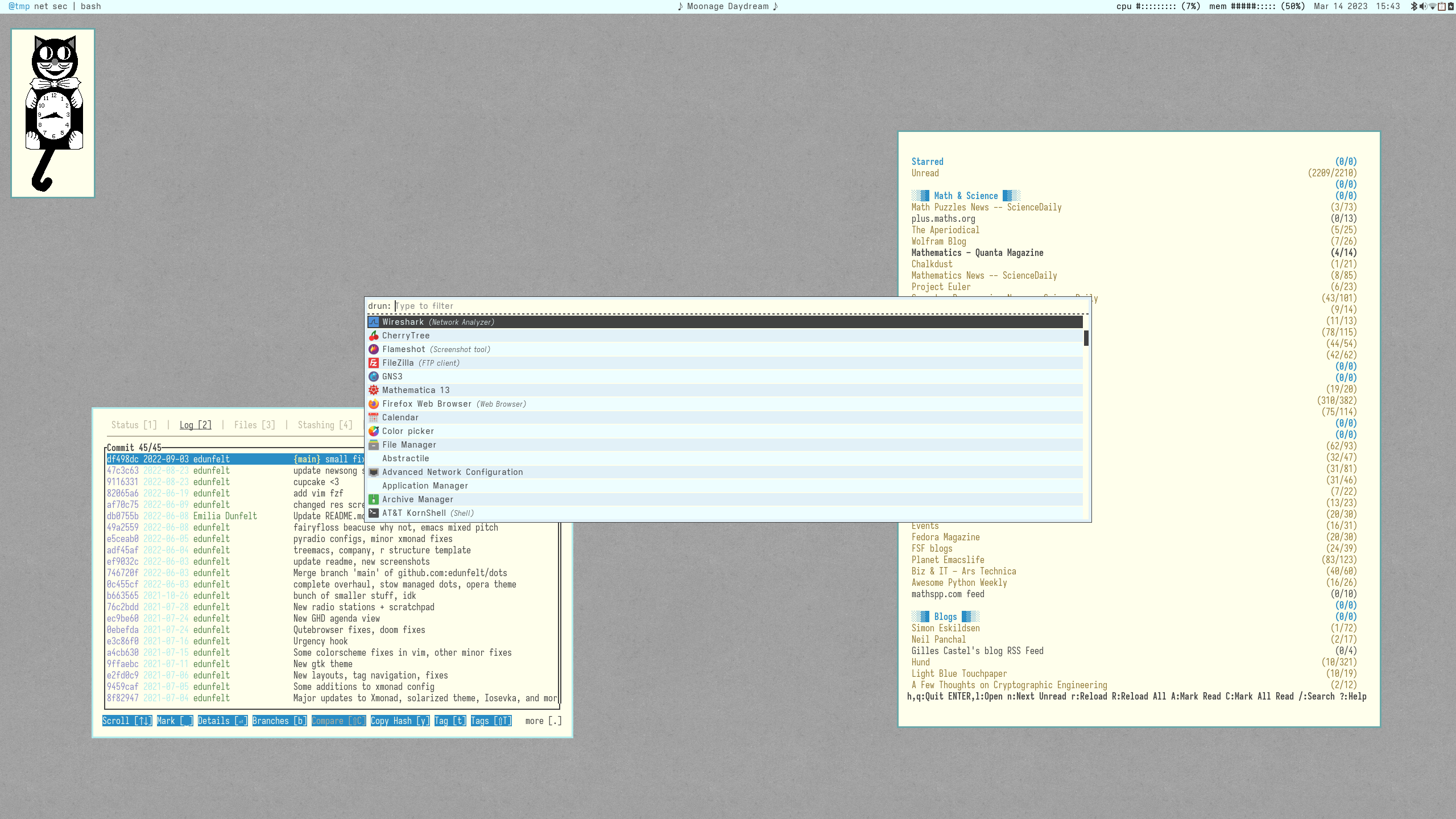Screen dimensions: 1456x819
Task: Open the Stashing [4] tab
Action: (325, 425)
